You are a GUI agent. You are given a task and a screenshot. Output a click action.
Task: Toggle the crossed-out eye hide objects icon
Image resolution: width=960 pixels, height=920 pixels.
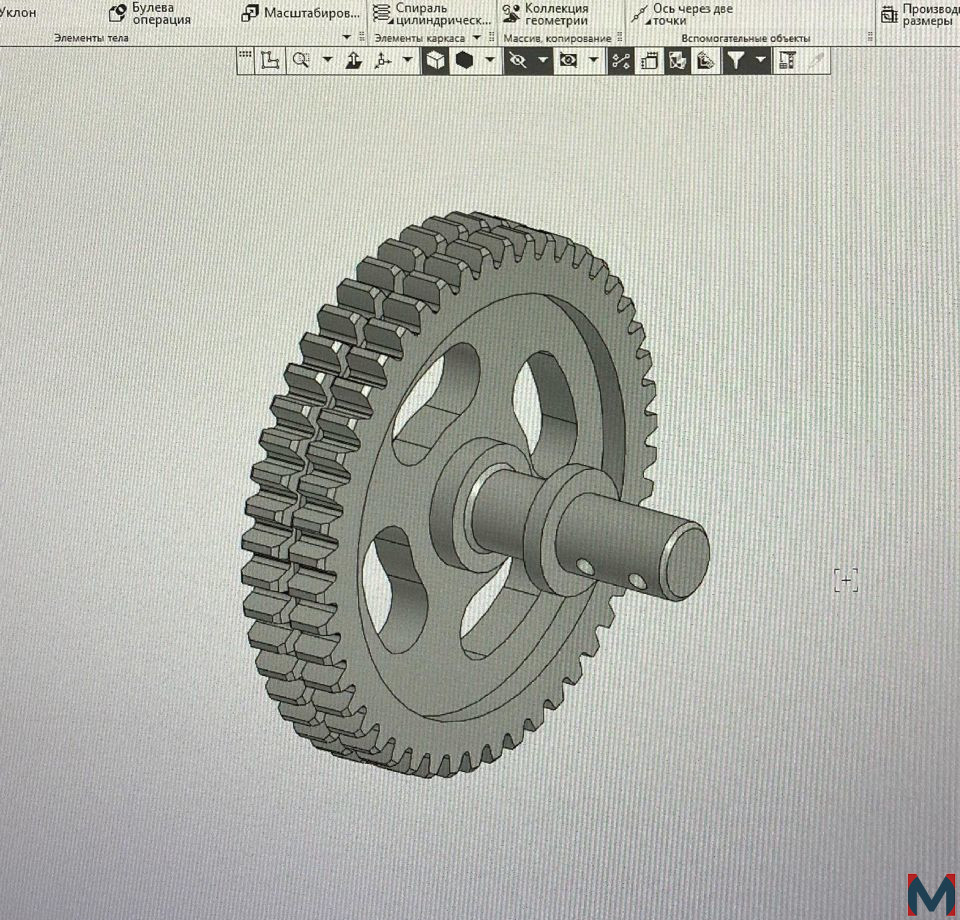click(x=518, y=61)
